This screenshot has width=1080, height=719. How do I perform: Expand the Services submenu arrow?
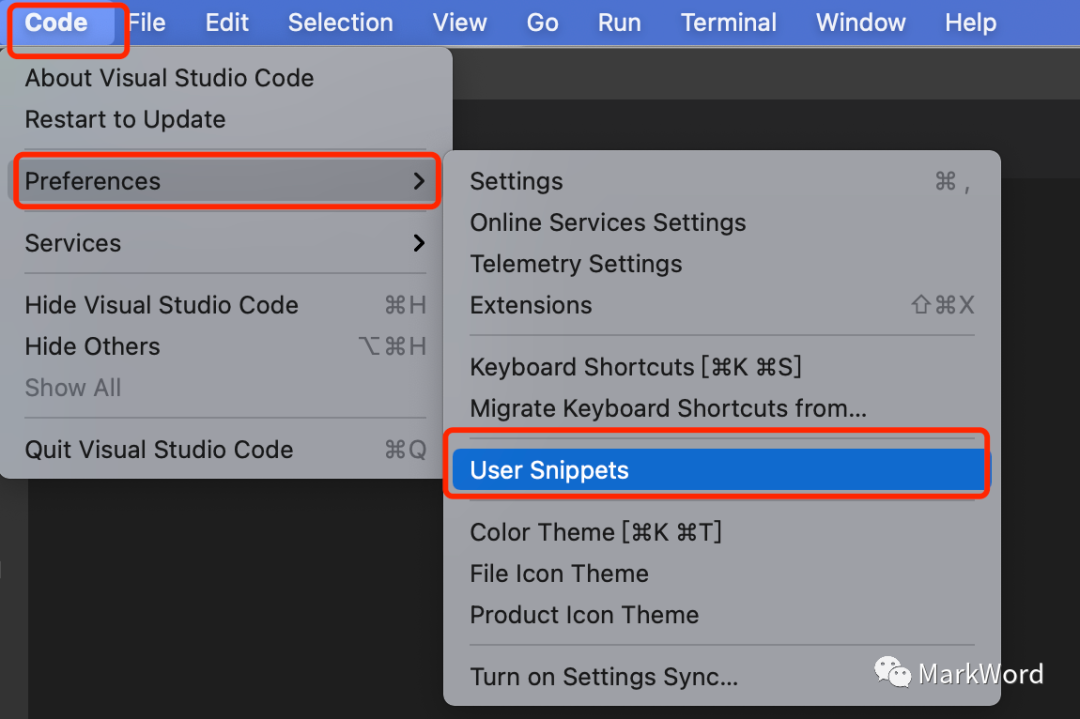pyautogui.click(x=419, y=243)
